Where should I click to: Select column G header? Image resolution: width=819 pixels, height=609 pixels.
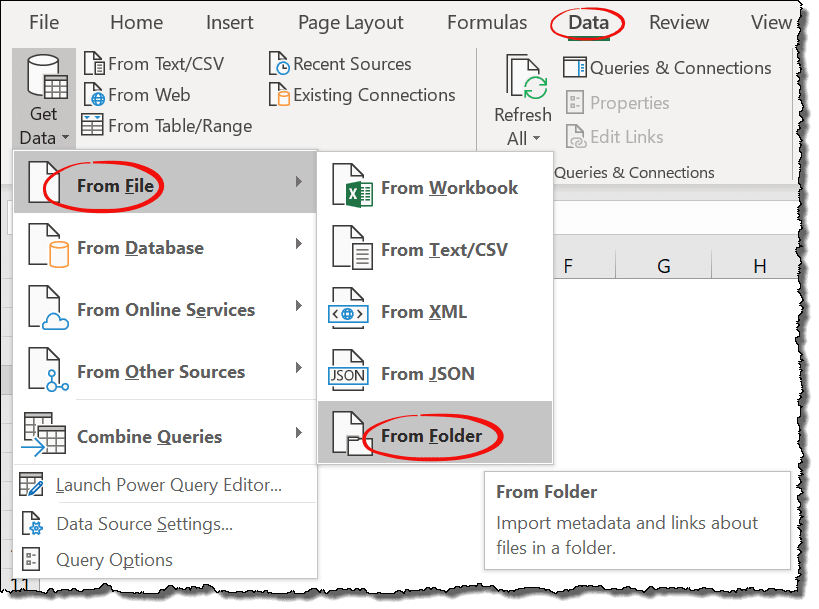point(663,266)
